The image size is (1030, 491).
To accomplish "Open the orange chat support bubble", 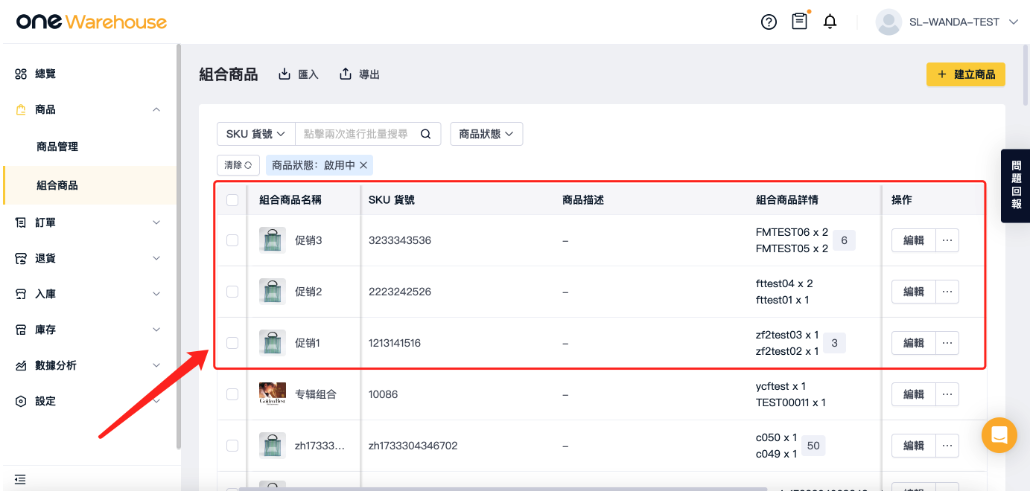I will (999, 434).
